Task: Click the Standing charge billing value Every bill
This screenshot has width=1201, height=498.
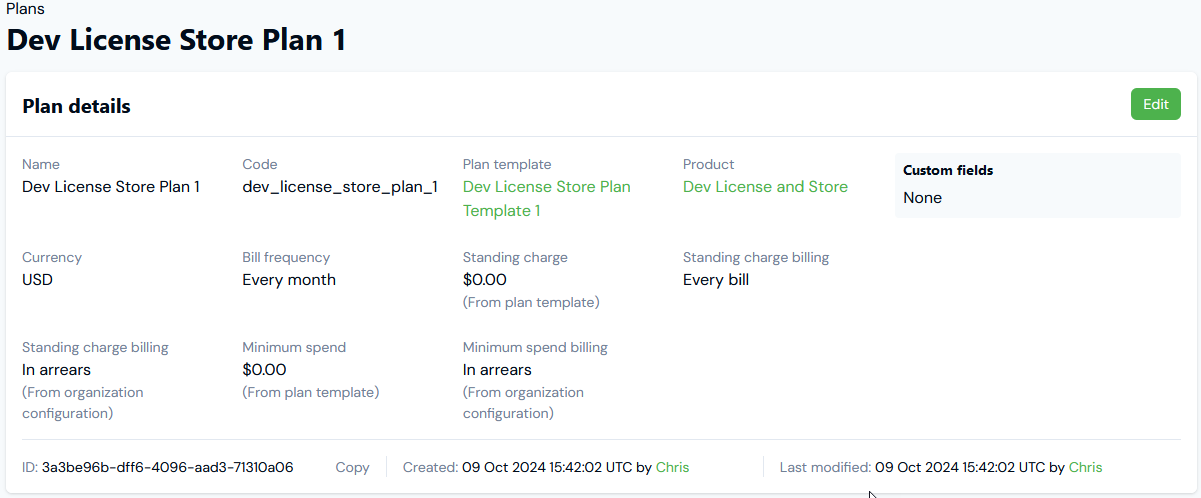Action: click(716, 280)
